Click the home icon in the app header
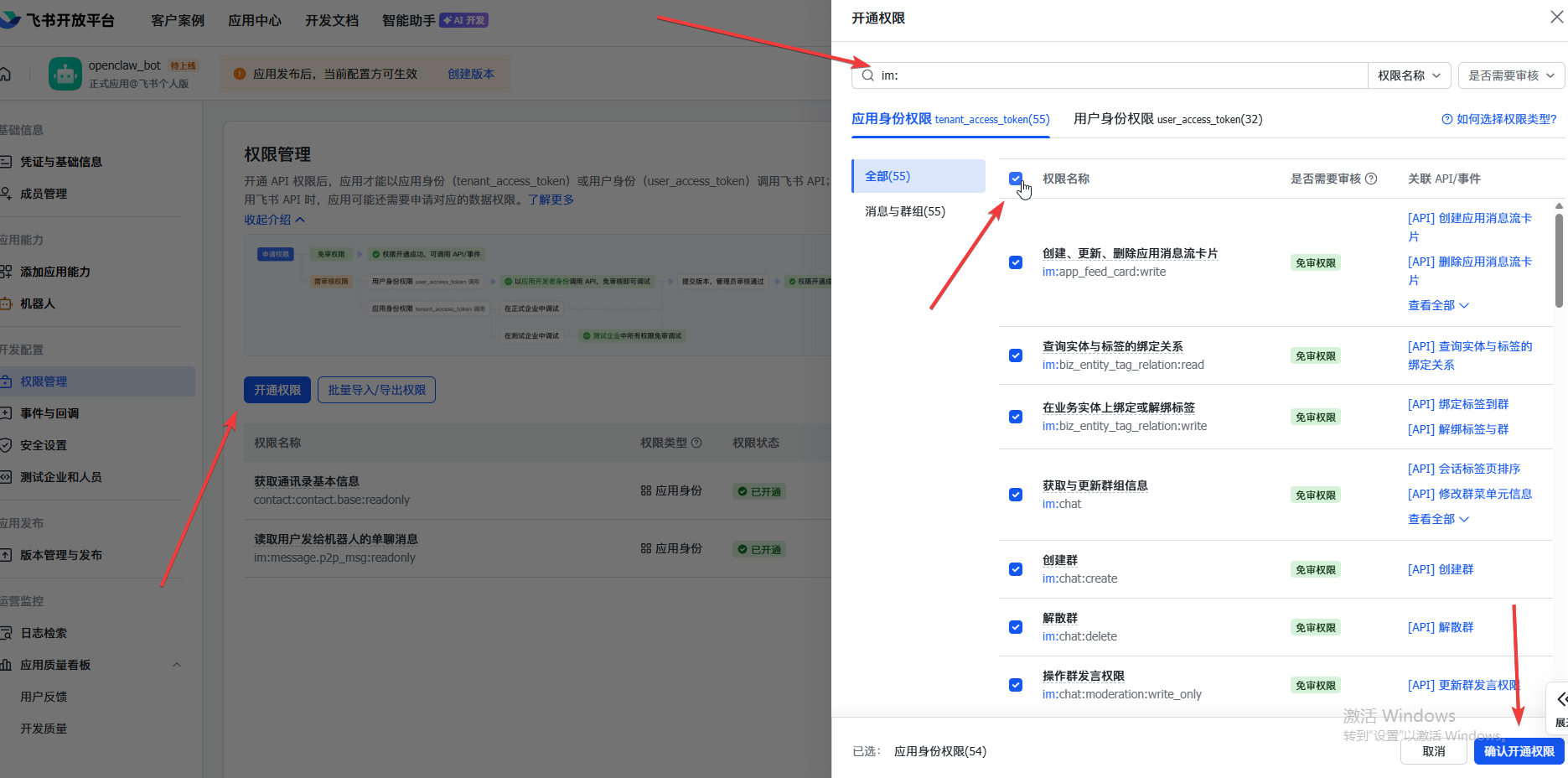 [5, 74]
